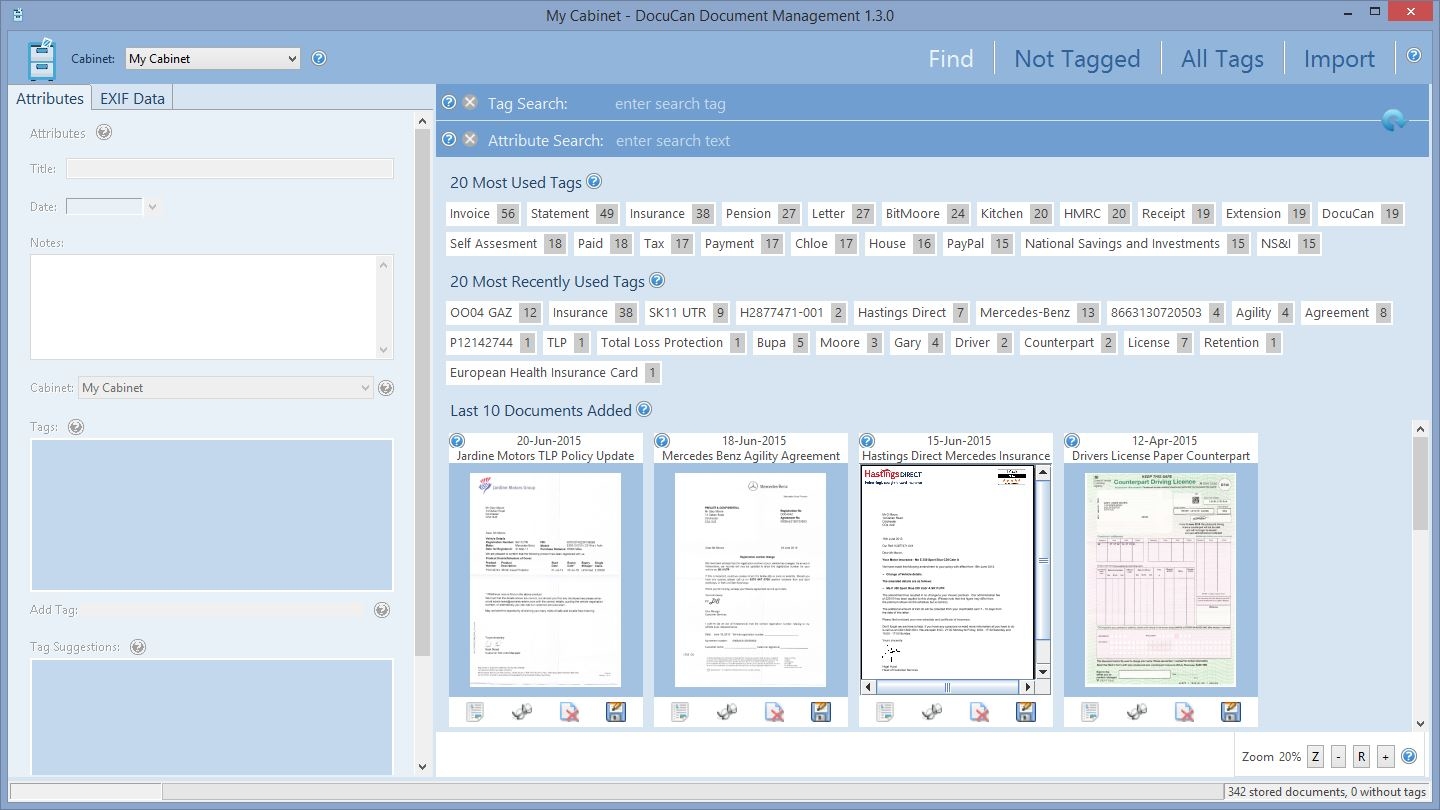Click the Hastings Direct tag

click(x=911, y=312)
